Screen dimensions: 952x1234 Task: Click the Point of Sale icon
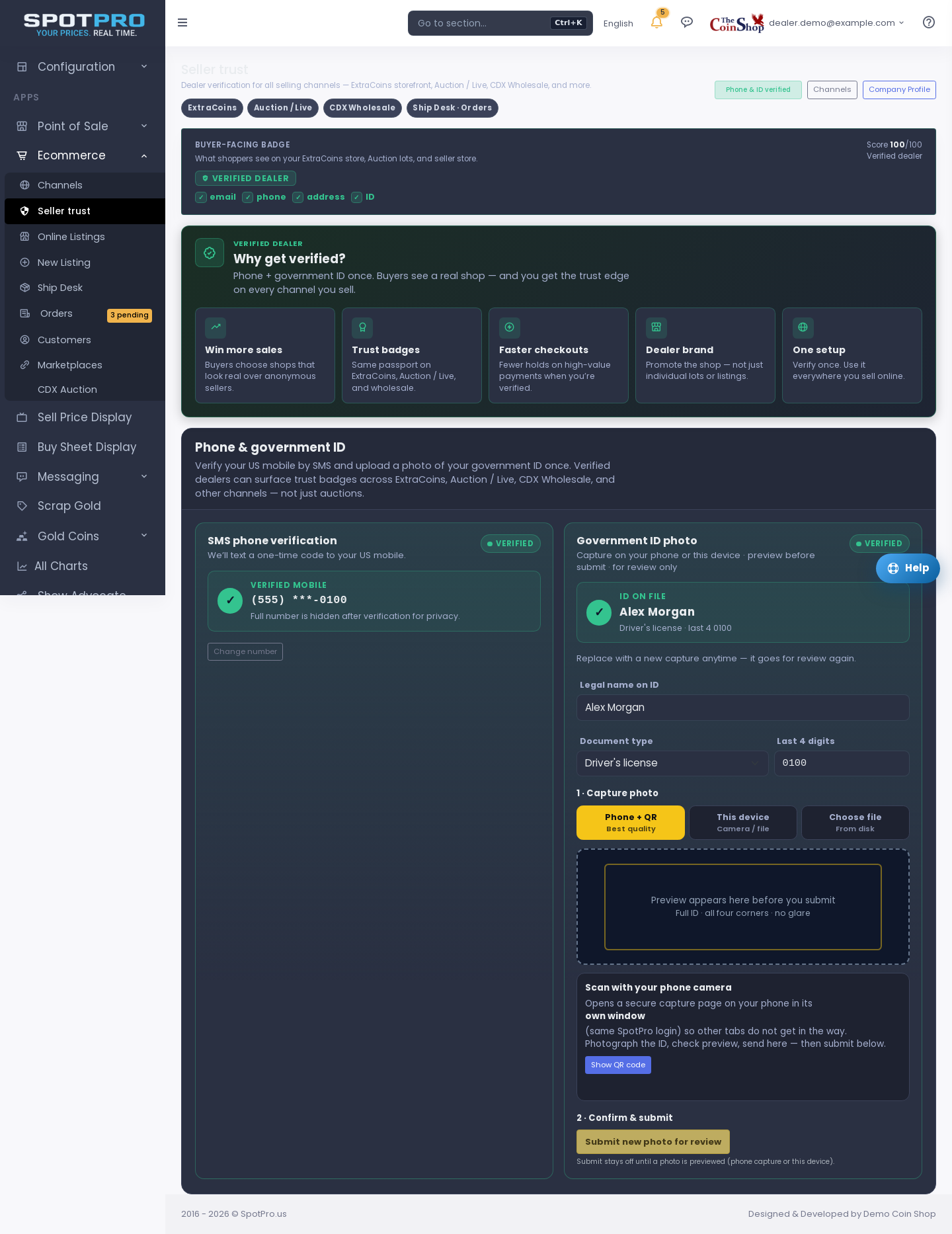(22, 126)
